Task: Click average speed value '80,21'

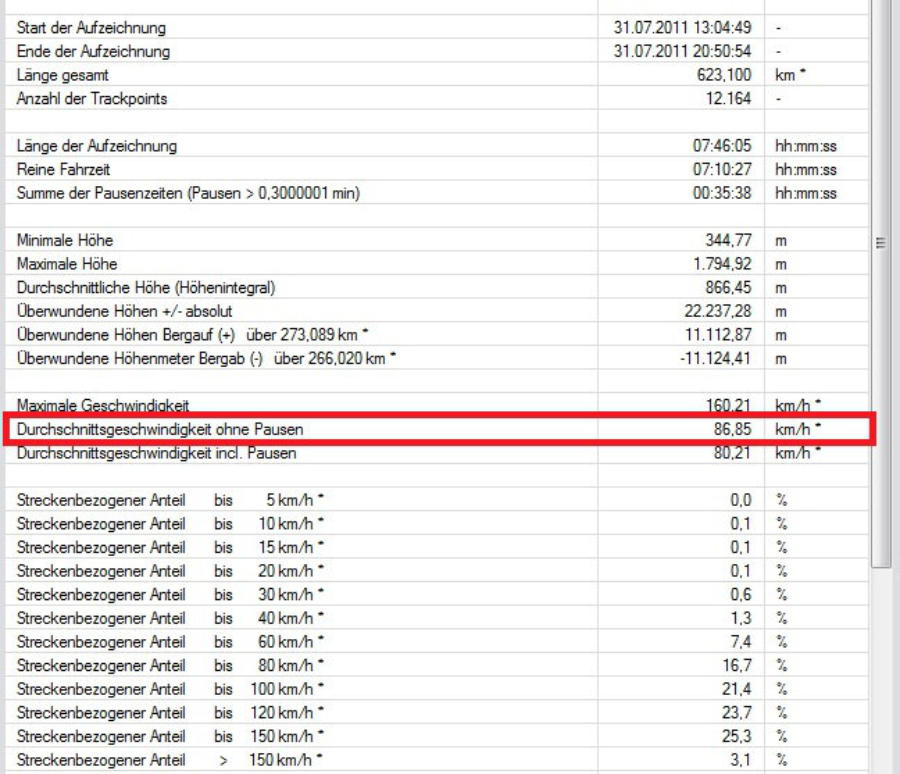Action: 732,452
